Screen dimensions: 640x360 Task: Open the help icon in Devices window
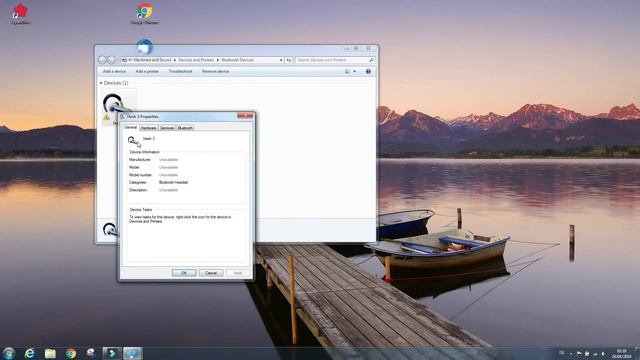(x=368, y=71)
